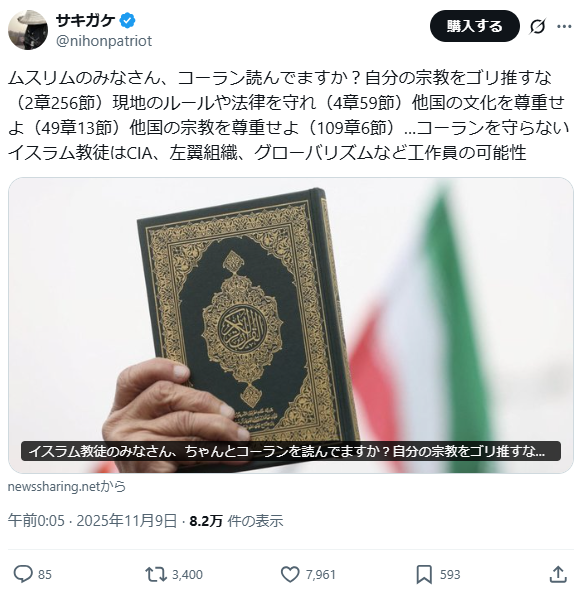Click the repost arrows icon
583x591 pixels.
click(x=156, y=574)
